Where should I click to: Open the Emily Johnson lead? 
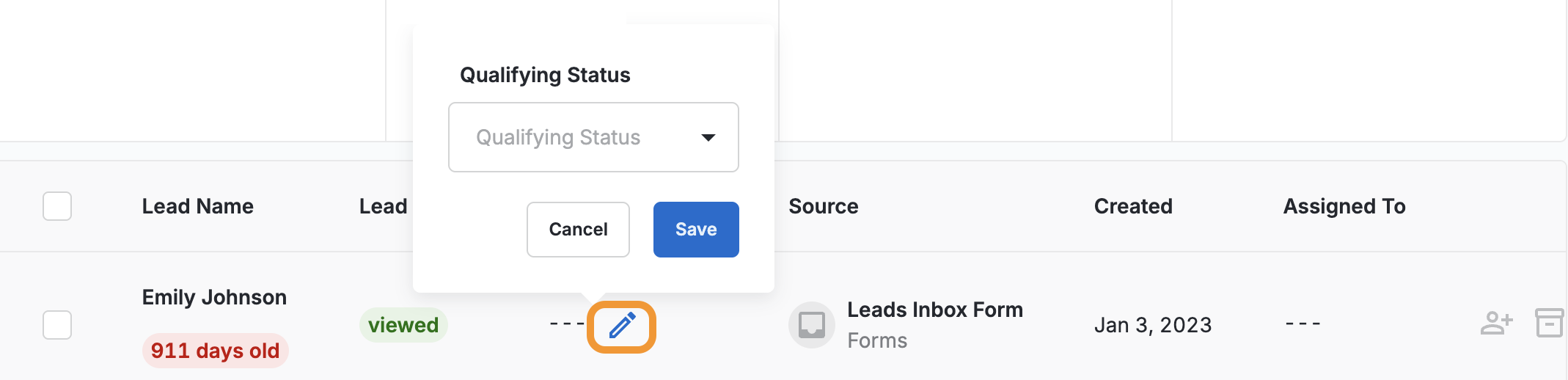214,297
